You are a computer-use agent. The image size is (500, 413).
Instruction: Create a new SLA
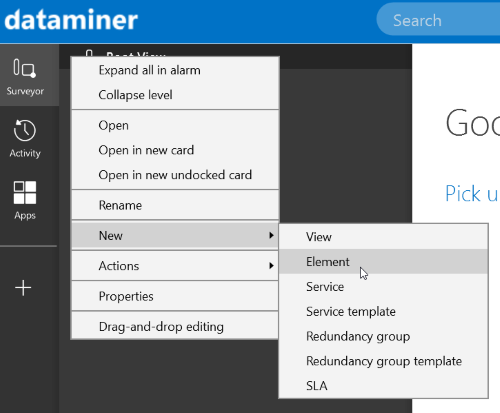(x=383, y=386)
